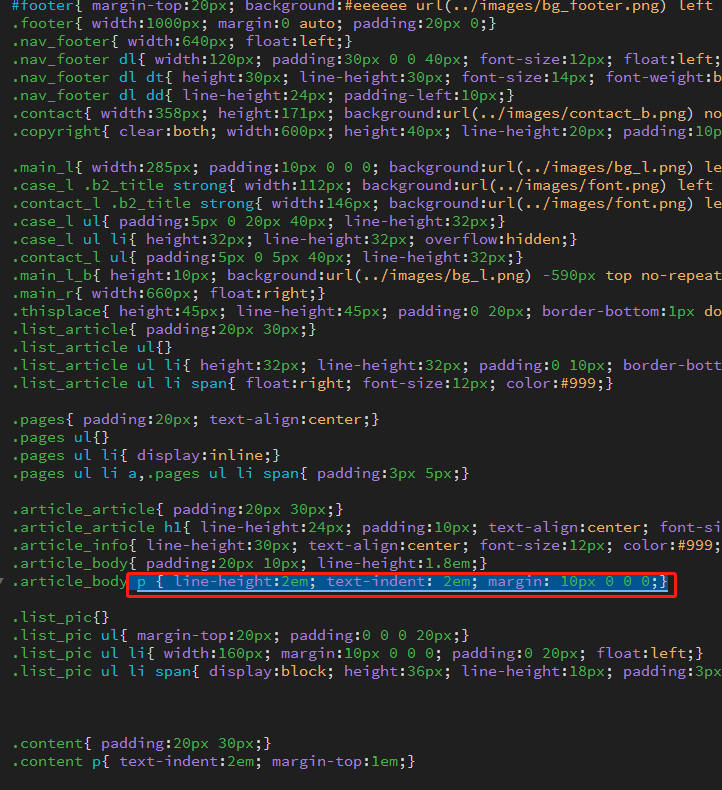The height and width of the screenshot is (790, 722).
Task: Click the '.pages ul li a,.pages' line
Action: click(x=240, y=474)
